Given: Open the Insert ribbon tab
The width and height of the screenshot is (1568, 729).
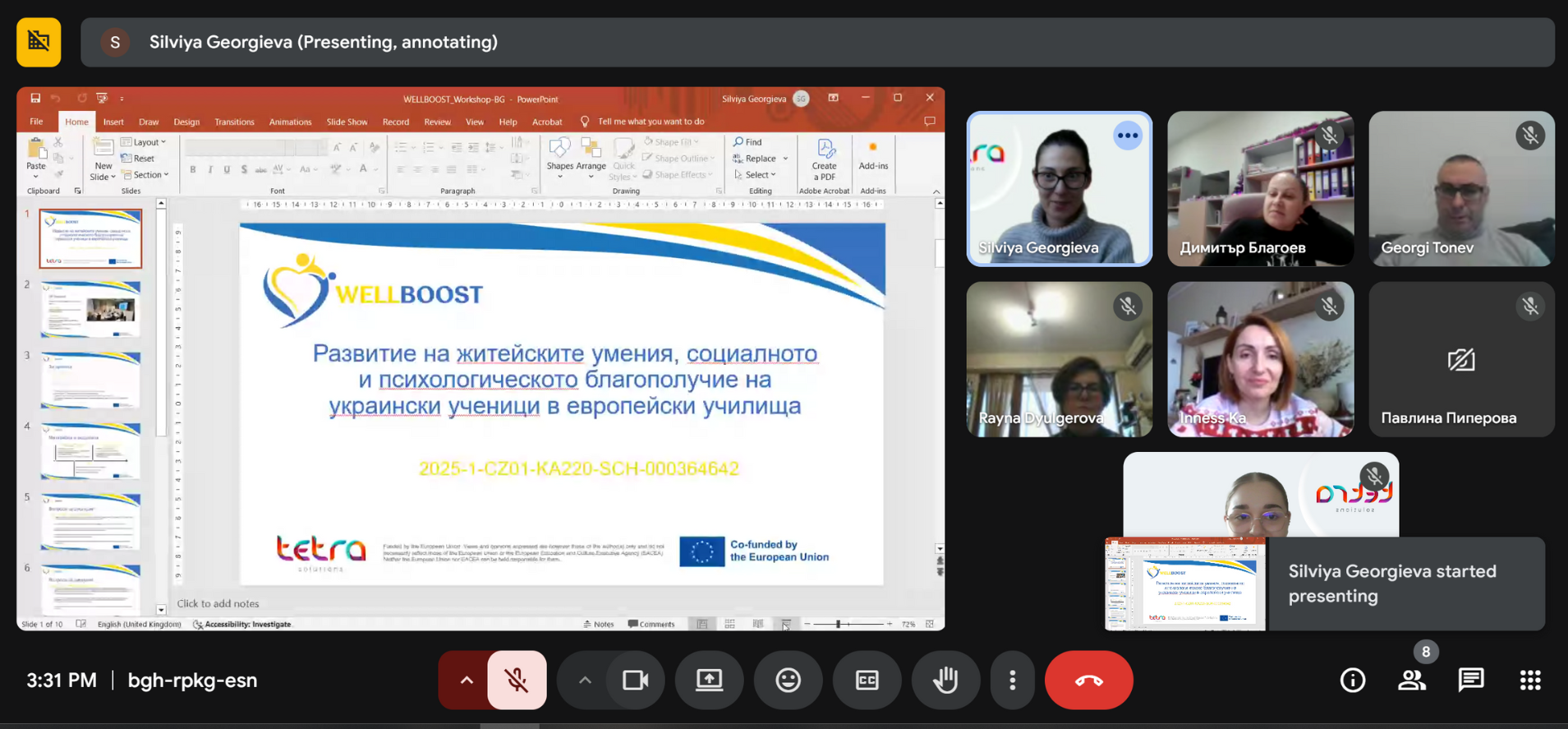Looking at the screenshot, I should pyautogui.click(x=113, y=122).
